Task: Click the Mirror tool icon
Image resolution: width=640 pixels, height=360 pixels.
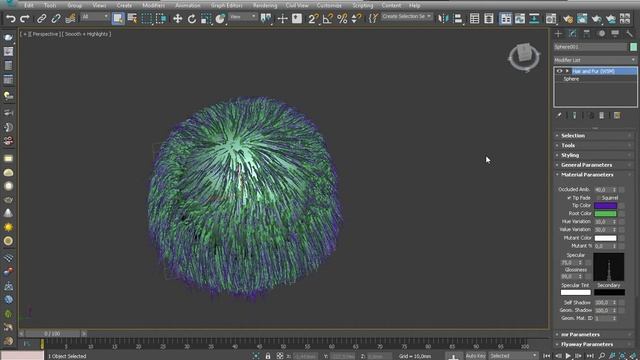Action: pos(443,19)
